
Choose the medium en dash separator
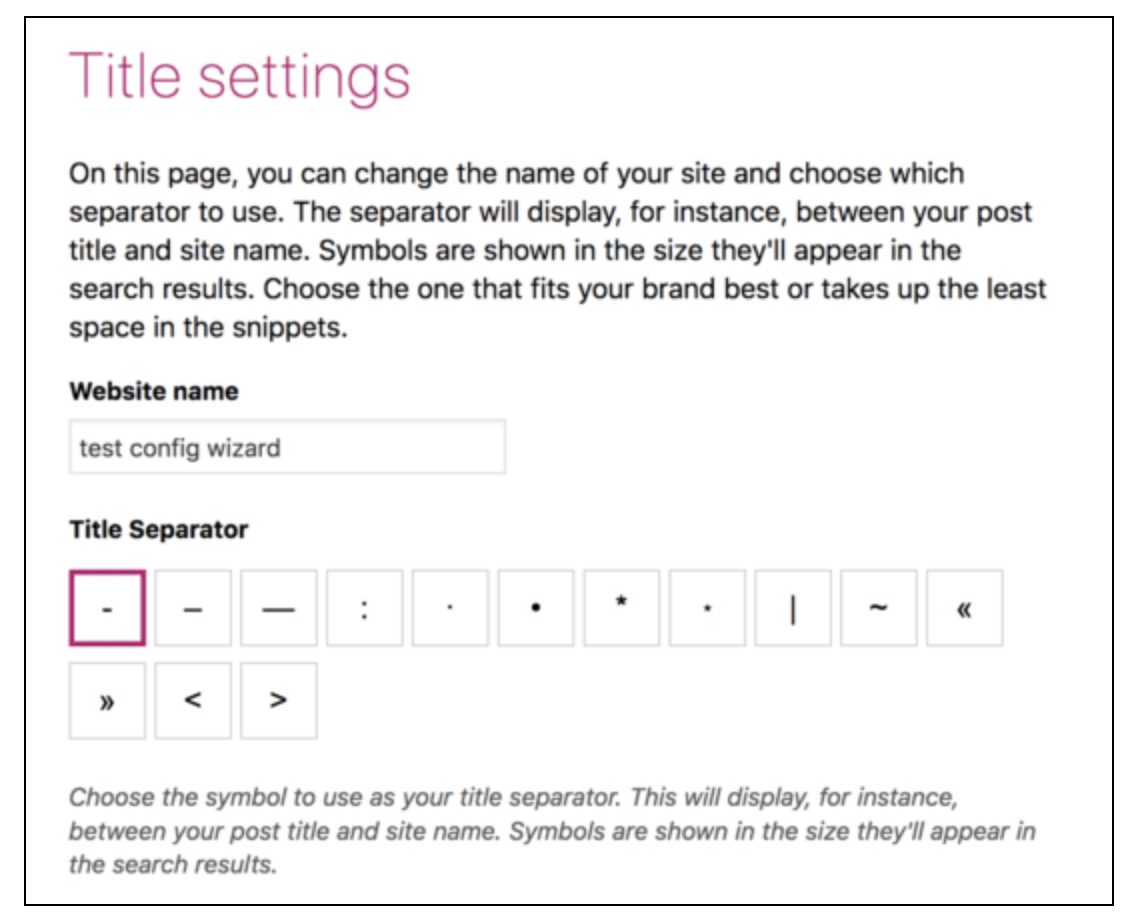[x=193, y=607]
